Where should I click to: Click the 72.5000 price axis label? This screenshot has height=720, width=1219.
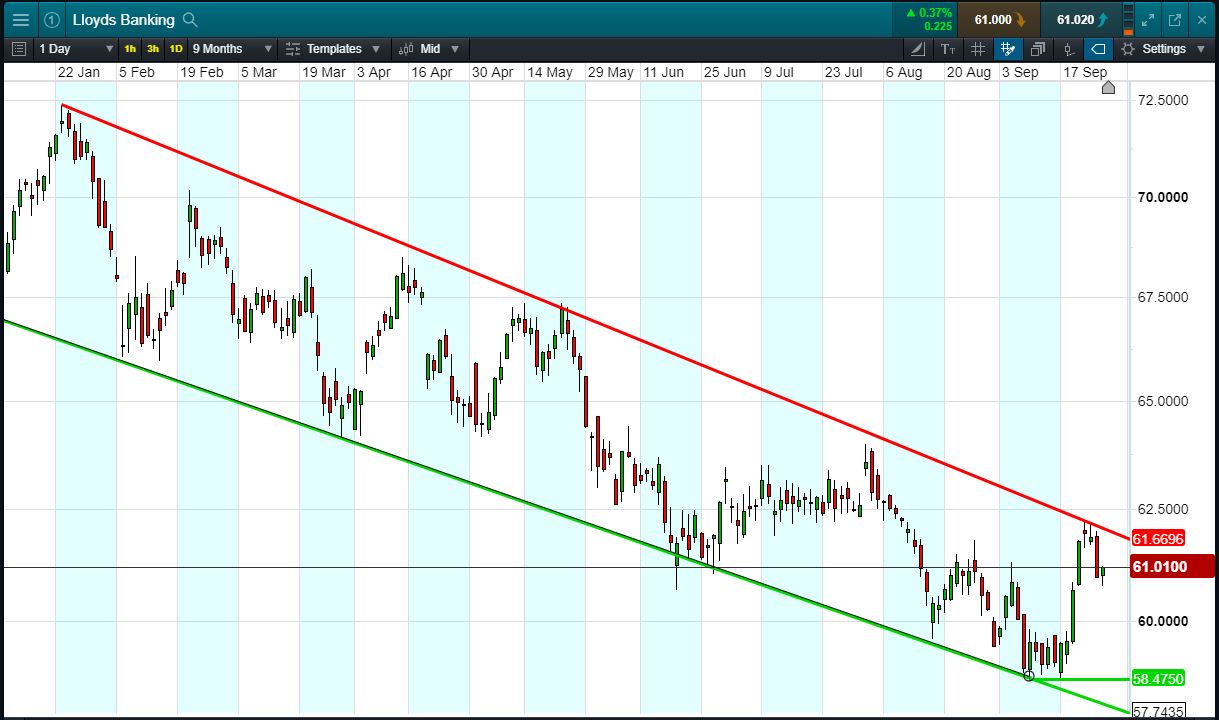tap(1161, 100)
